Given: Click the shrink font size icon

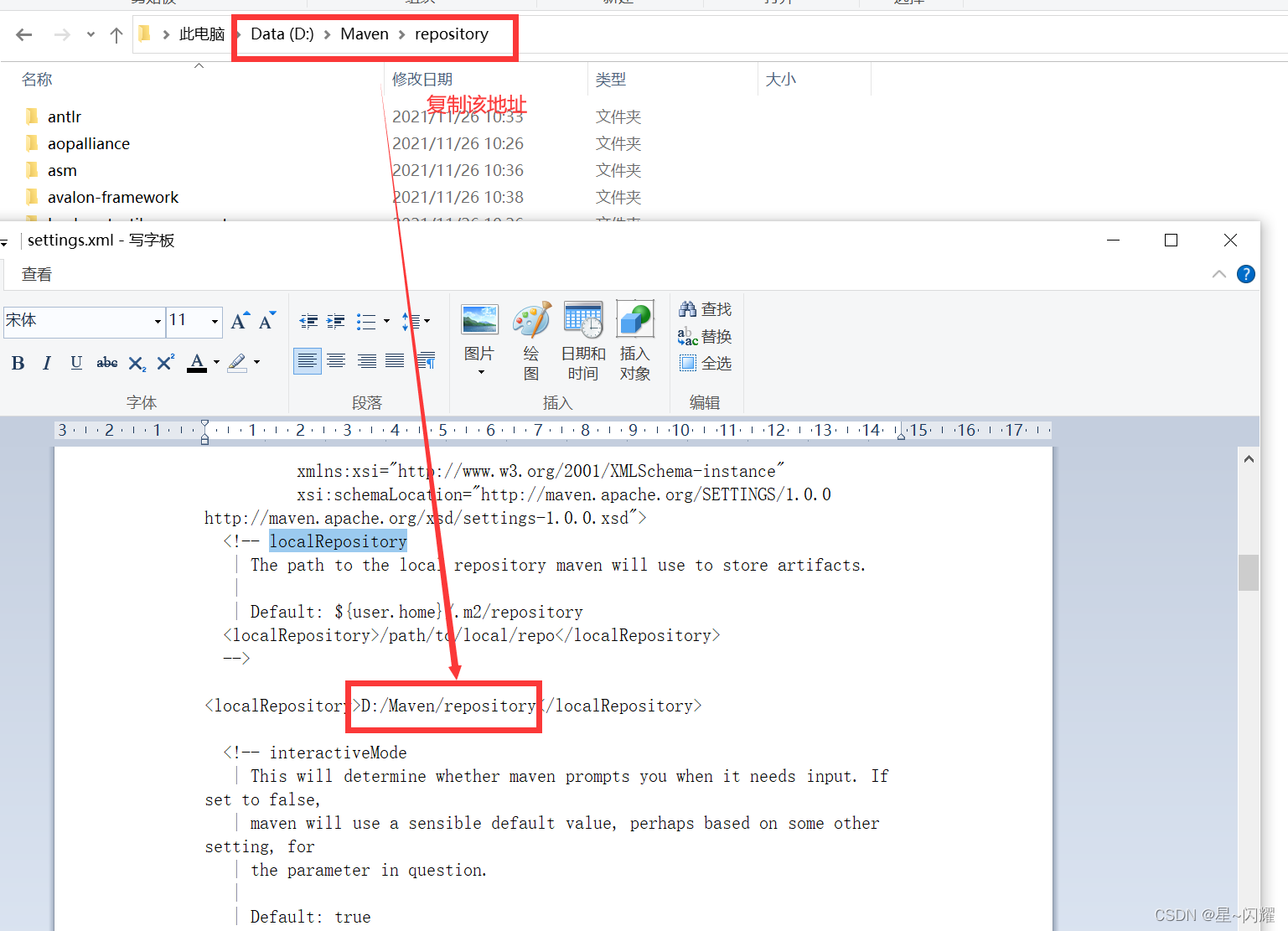Looking at the screenshot, I should coord(267,321).
